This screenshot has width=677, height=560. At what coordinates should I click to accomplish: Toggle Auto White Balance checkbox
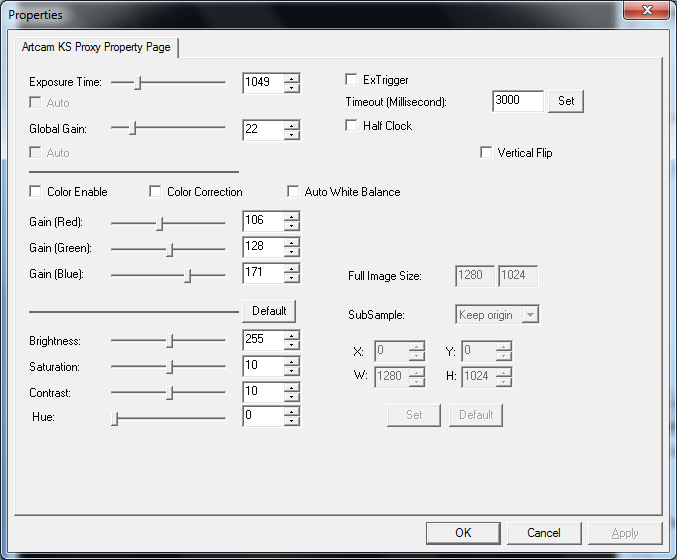pyautogui.click(x=294, y=191)
